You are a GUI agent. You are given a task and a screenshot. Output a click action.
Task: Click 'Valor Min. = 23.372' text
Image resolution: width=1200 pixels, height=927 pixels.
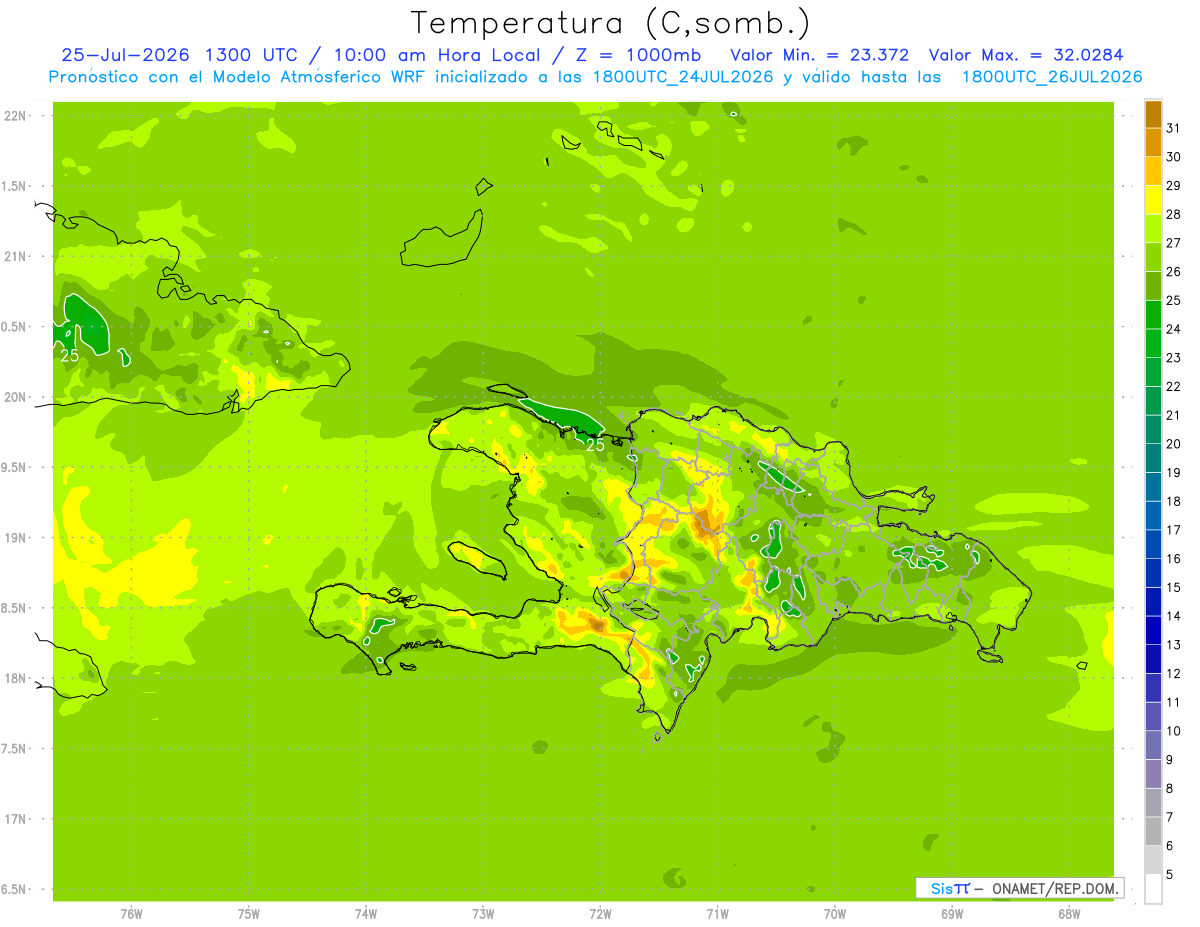820,55
